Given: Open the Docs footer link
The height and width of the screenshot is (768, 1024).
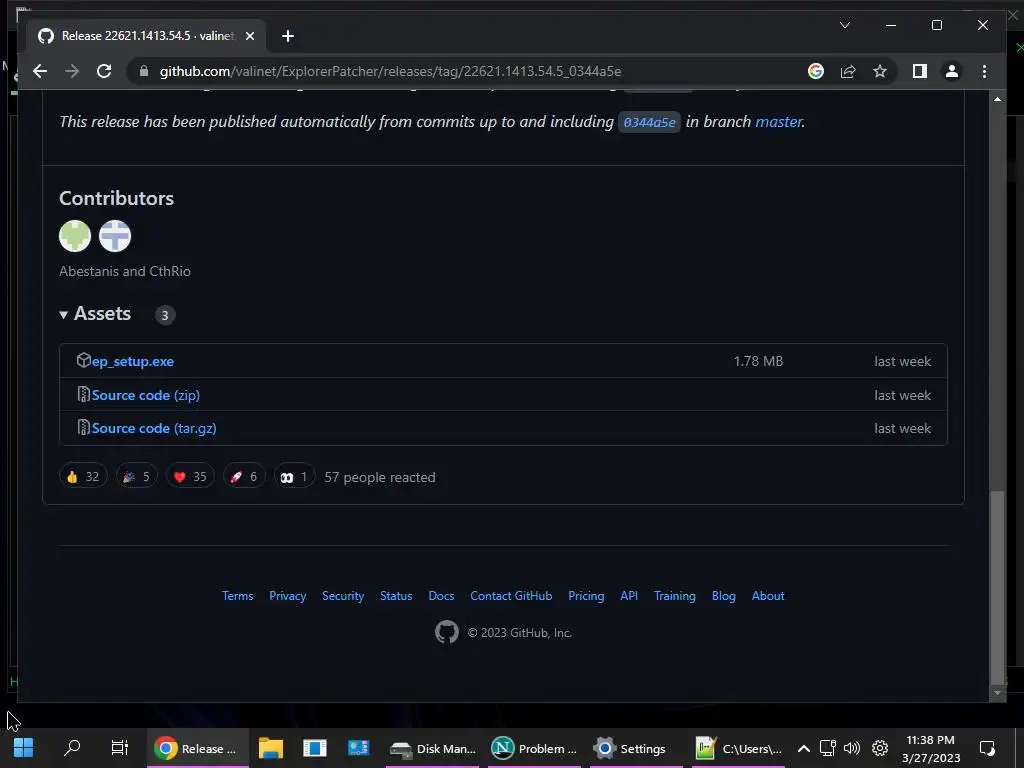Looking at the screenshot, I should click(441, 596).
